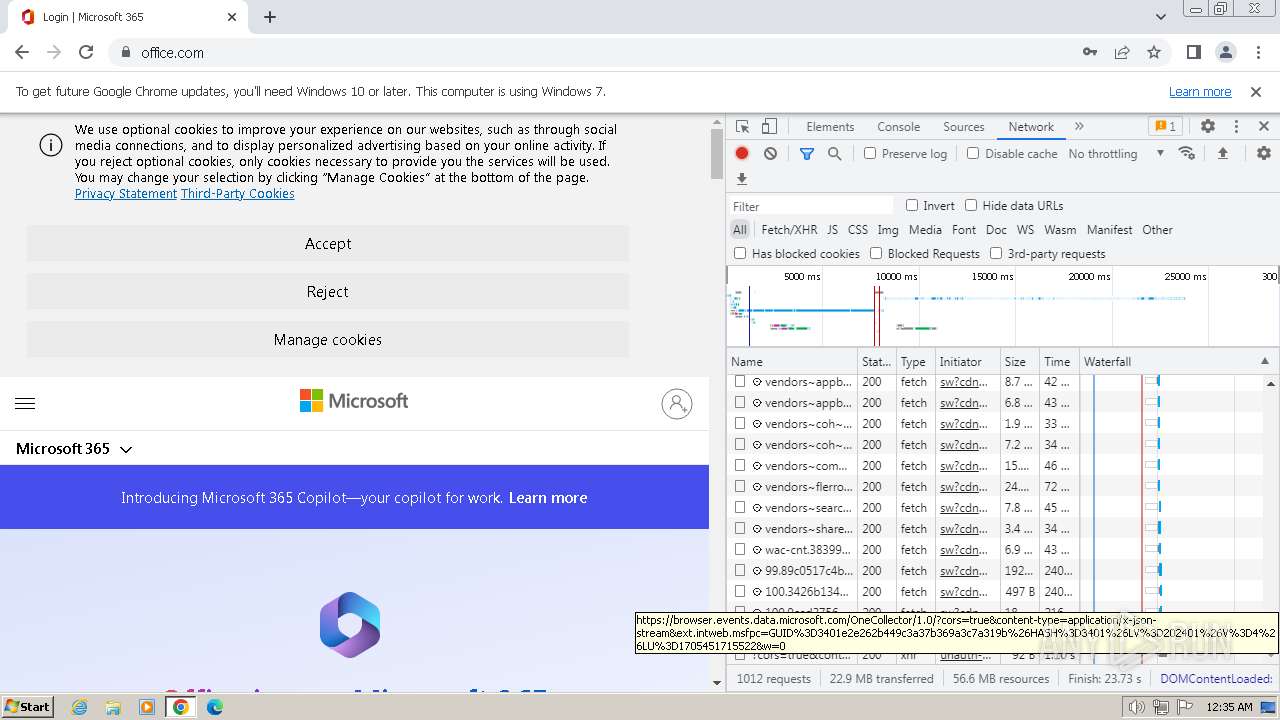Share this page icon
The image size is (1280, 720).
click(1122, 52)
